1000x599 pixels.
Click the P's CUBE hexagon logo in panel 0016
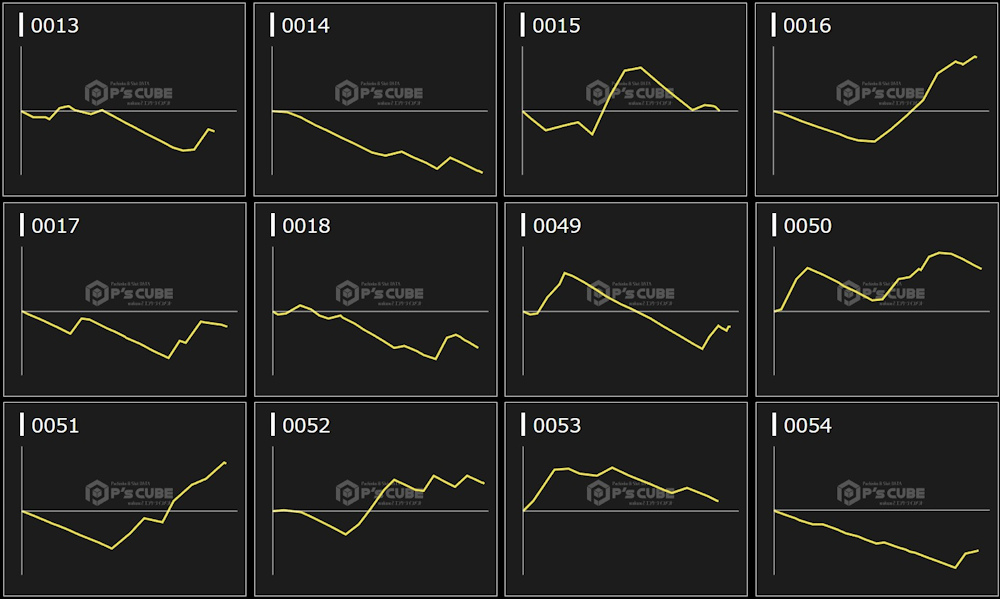[x=849, y=93]
